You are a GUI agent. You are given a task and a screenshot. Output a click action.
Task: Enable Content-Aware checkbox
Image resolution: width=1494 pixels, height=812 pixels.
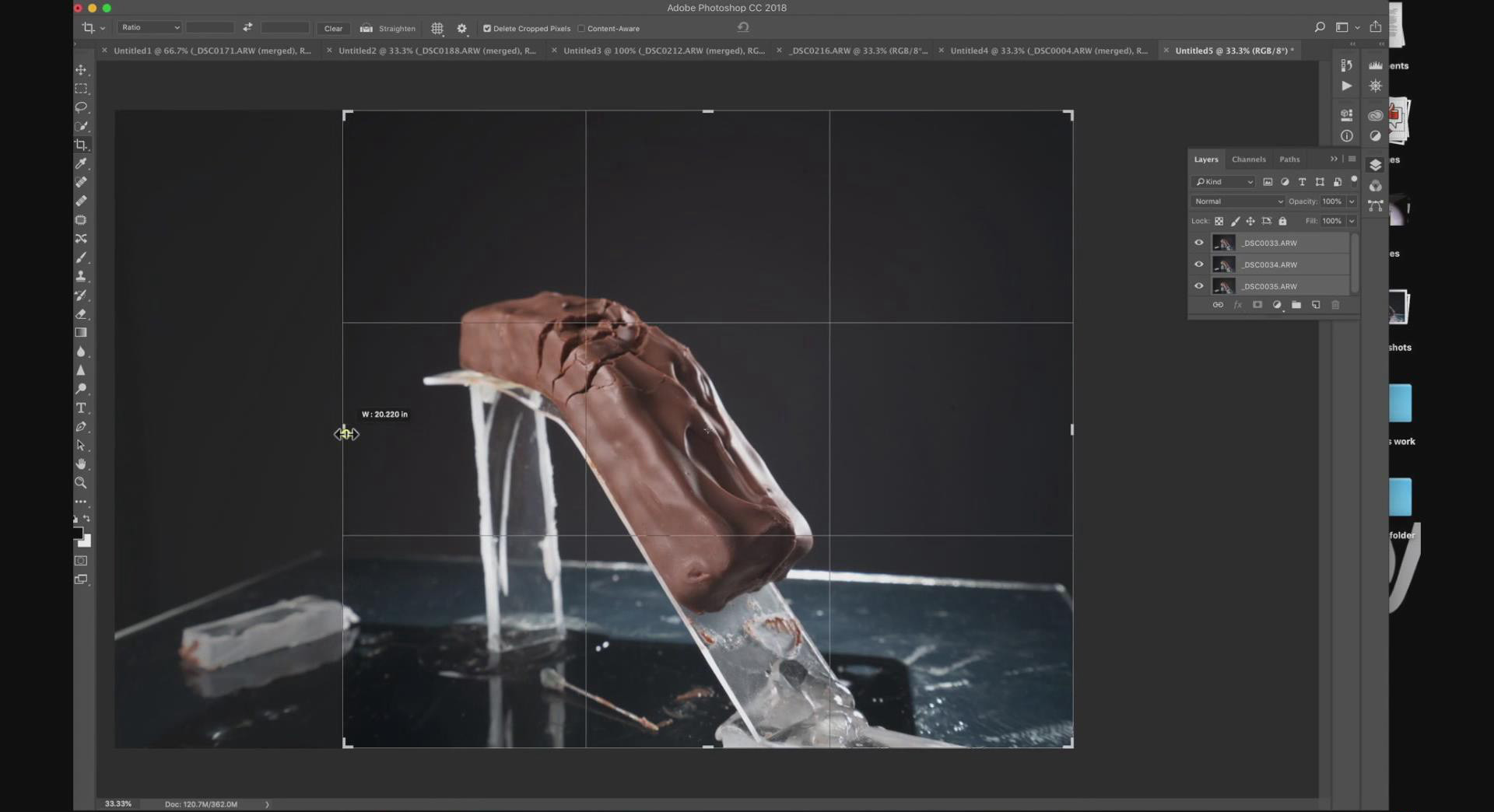[x=581, y=29]
